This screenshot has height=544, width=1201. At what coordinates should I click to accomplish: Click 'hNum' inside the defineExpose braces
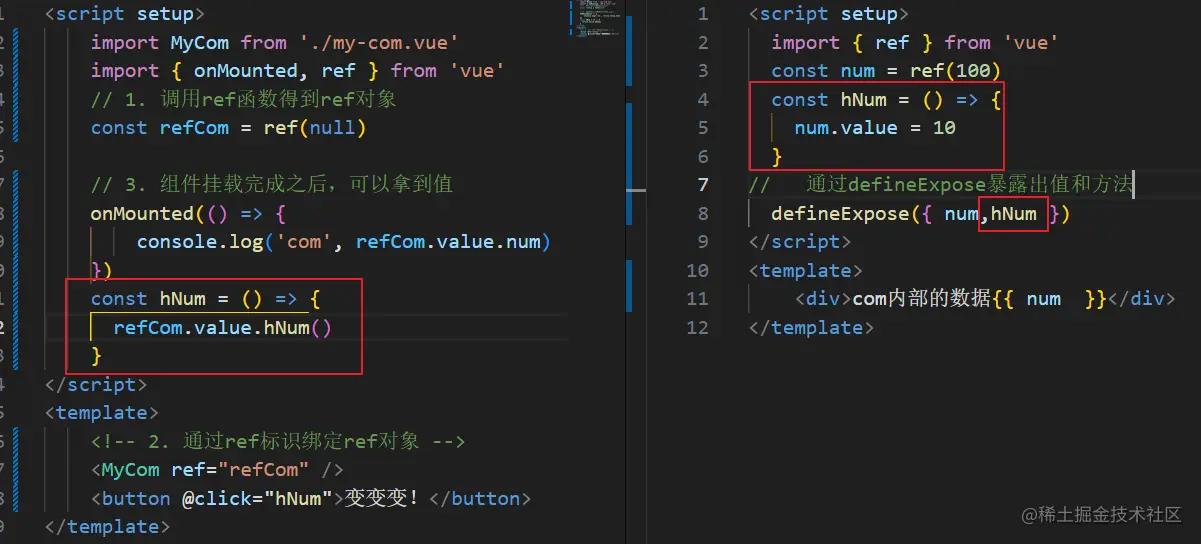point(1013,213)
